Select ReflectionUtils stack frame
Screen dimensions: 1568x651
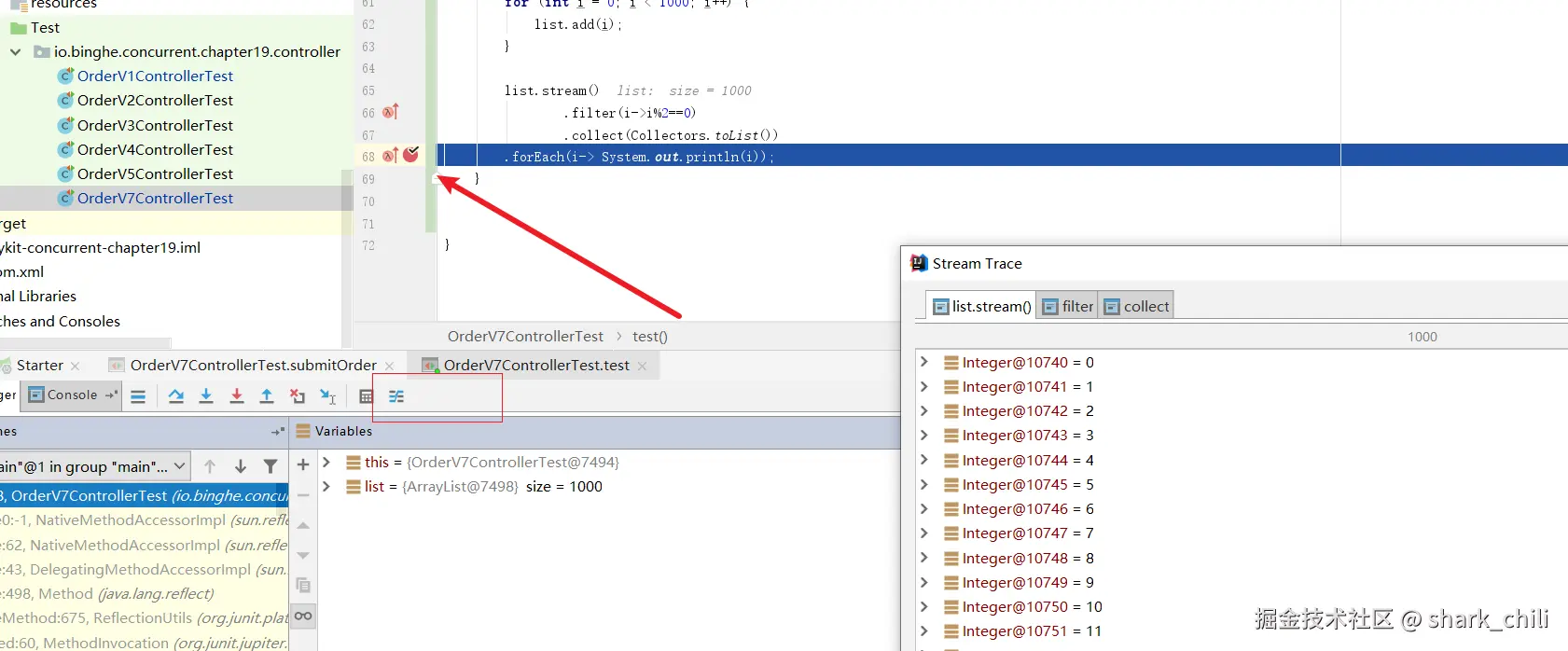[145, 618]
